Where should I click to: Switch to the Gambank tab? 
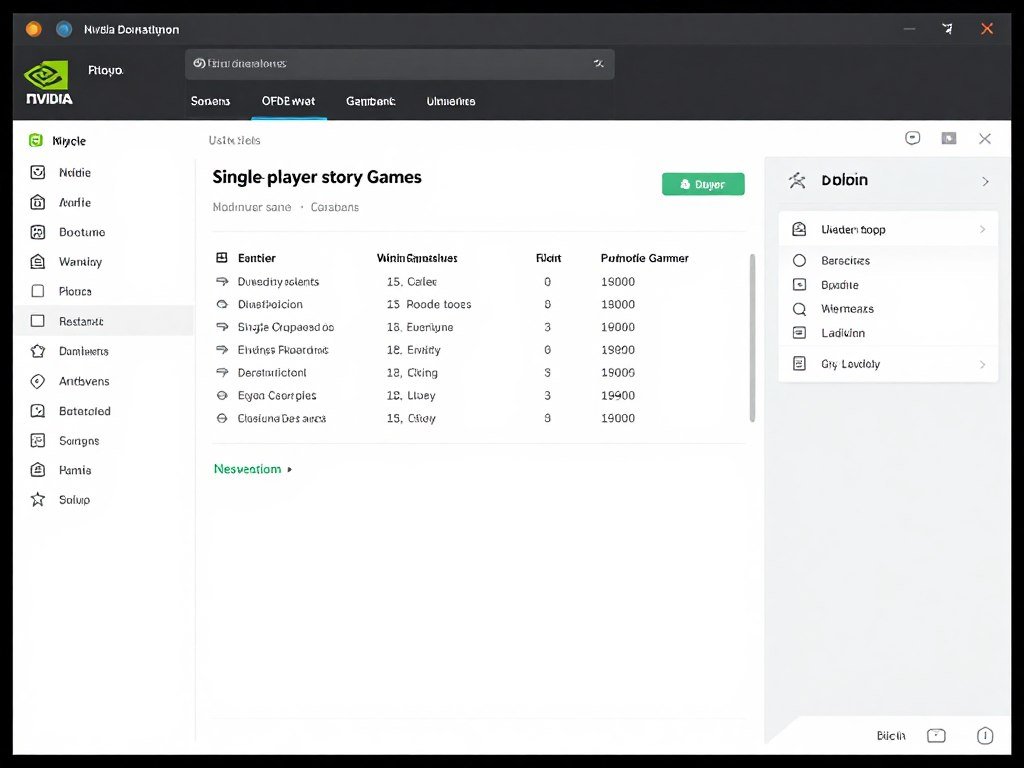370,101
